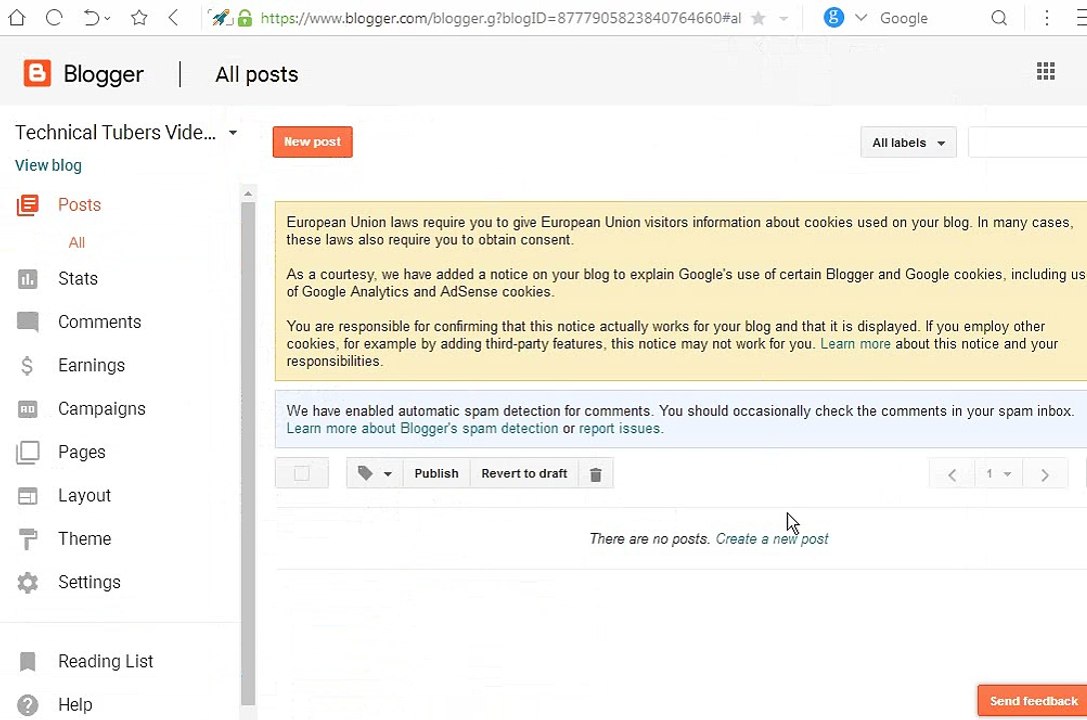Click the sidebar vertical scrollbar thumb
Screen dimensions: 1087x720
[x=248, y=454]
